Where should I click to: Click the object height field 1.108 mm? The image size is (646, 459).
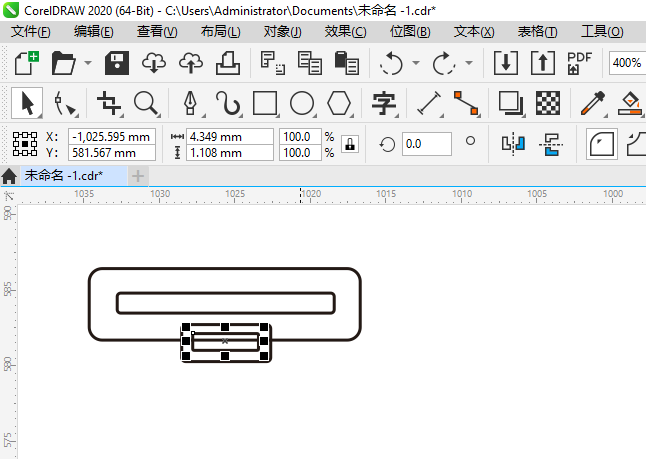229,153
